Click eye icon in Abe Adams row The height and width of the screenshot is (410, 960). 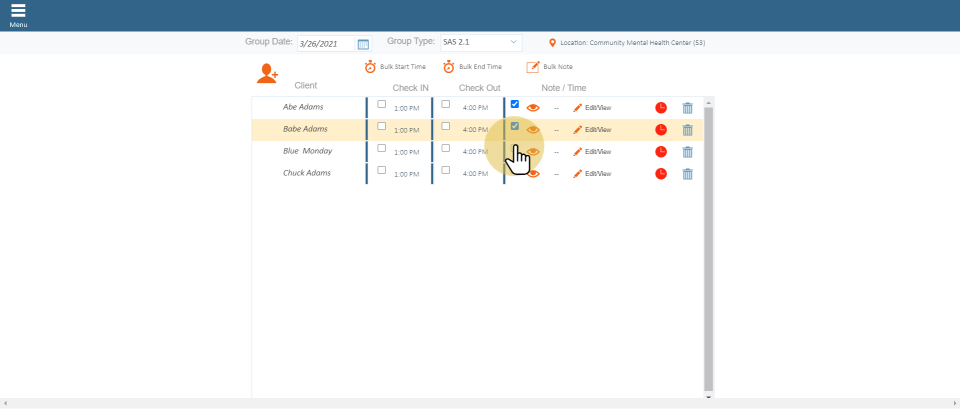click(x=533, y=107)
